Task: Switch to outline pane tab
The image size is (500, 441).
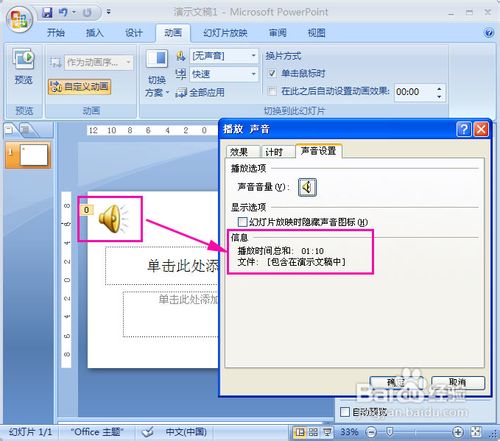Action: coord(26,129)
